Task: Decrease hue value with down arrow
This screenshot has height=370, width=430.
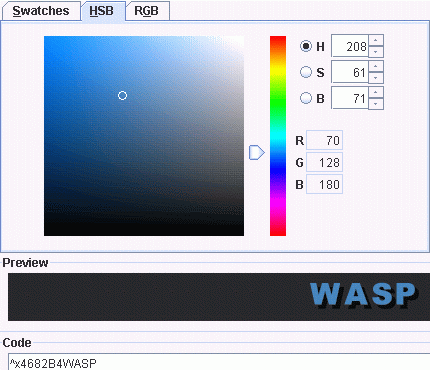Action: pos(376,52)
